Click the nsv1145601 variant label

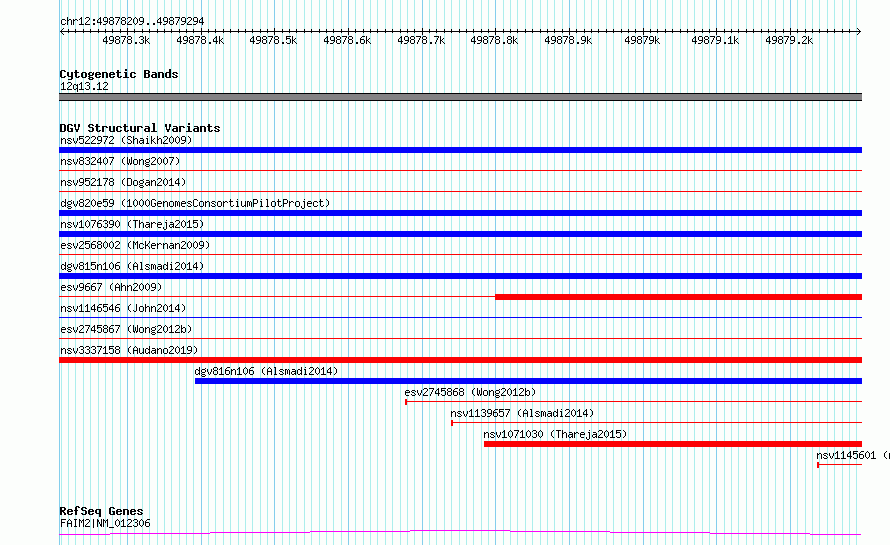(x=852, y=455)
